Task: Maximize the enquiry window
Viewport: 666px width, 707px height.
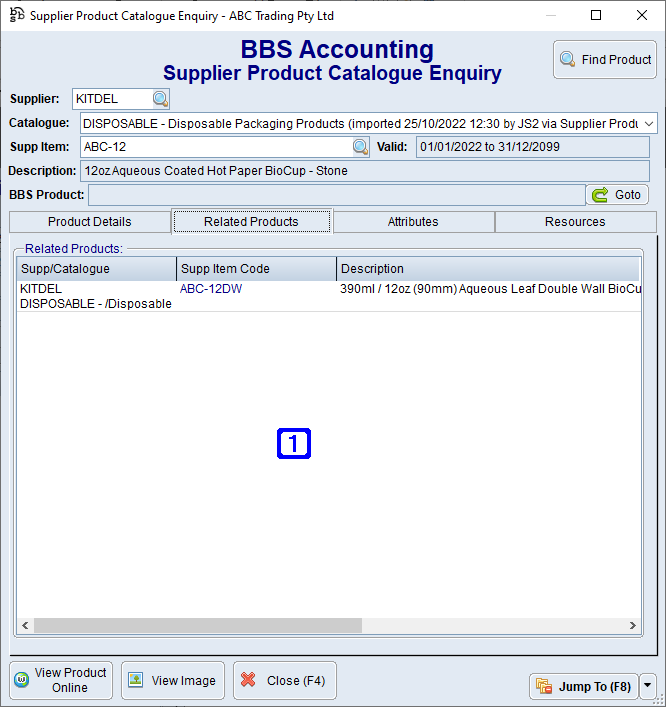Action: pos(596,15)
